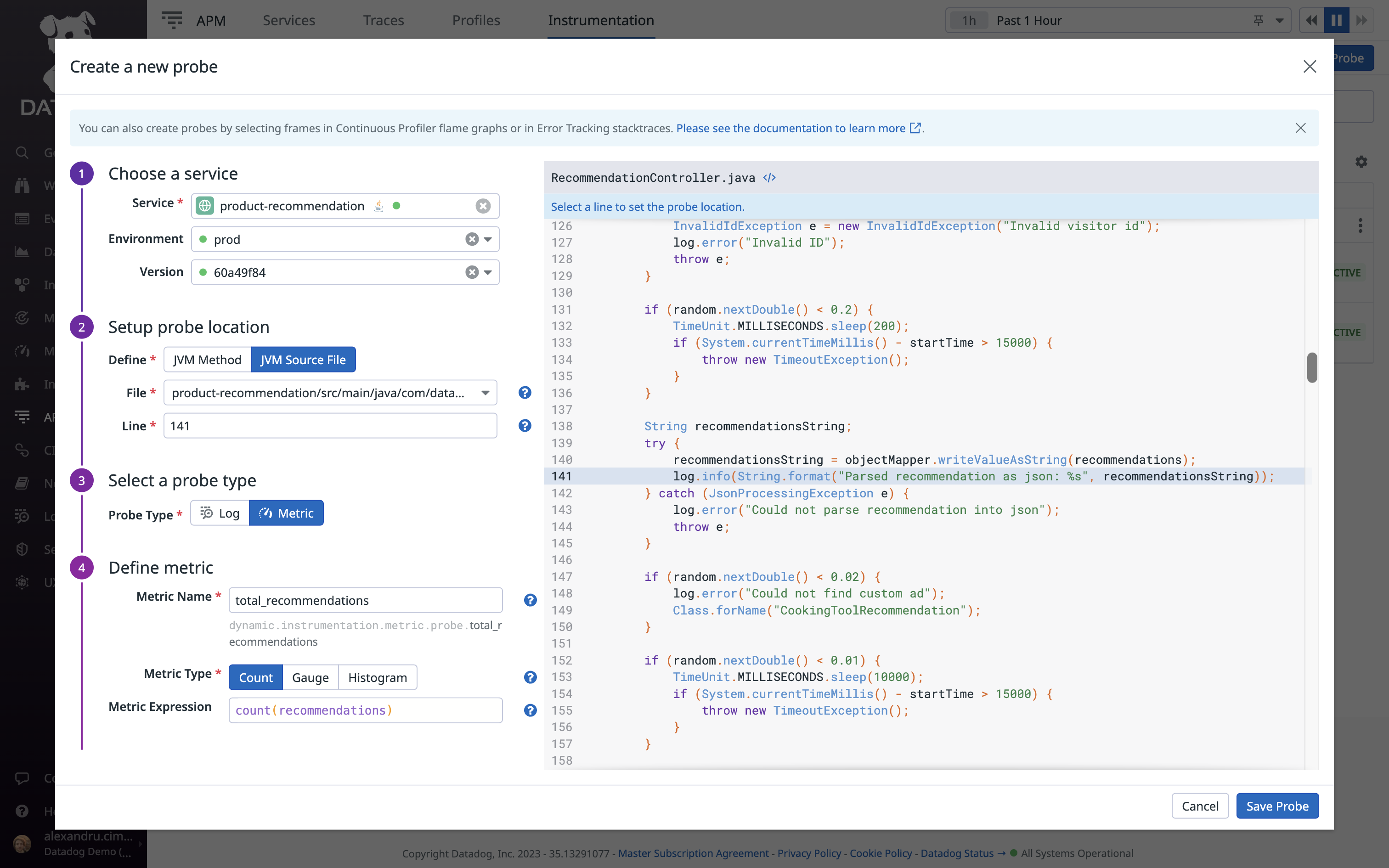The height and width of the screenshot is (868, 1389).
Task: Click the code icon beside RecommendationController.java
Action: click(769, 178)
